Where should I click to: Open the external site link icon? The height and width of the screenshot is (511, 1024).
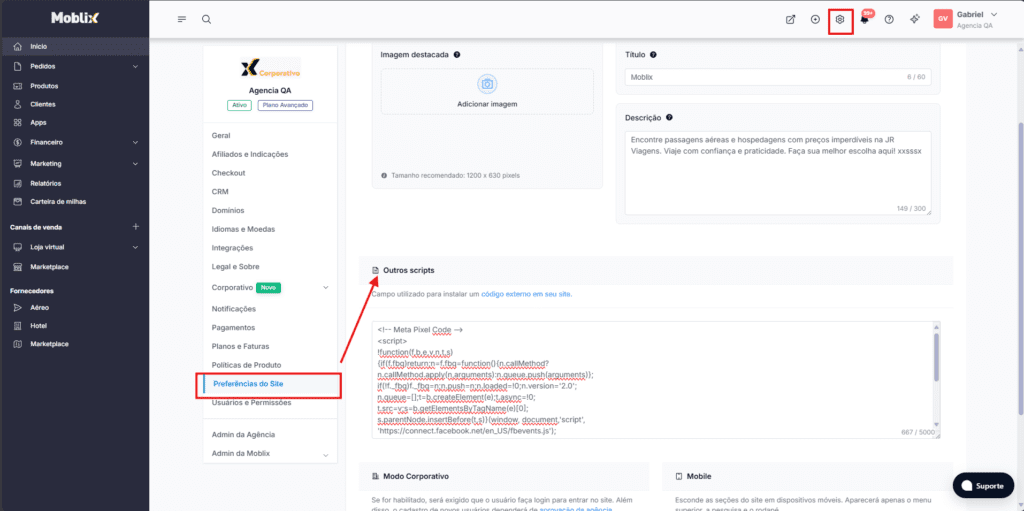click(x=791, y=19)
